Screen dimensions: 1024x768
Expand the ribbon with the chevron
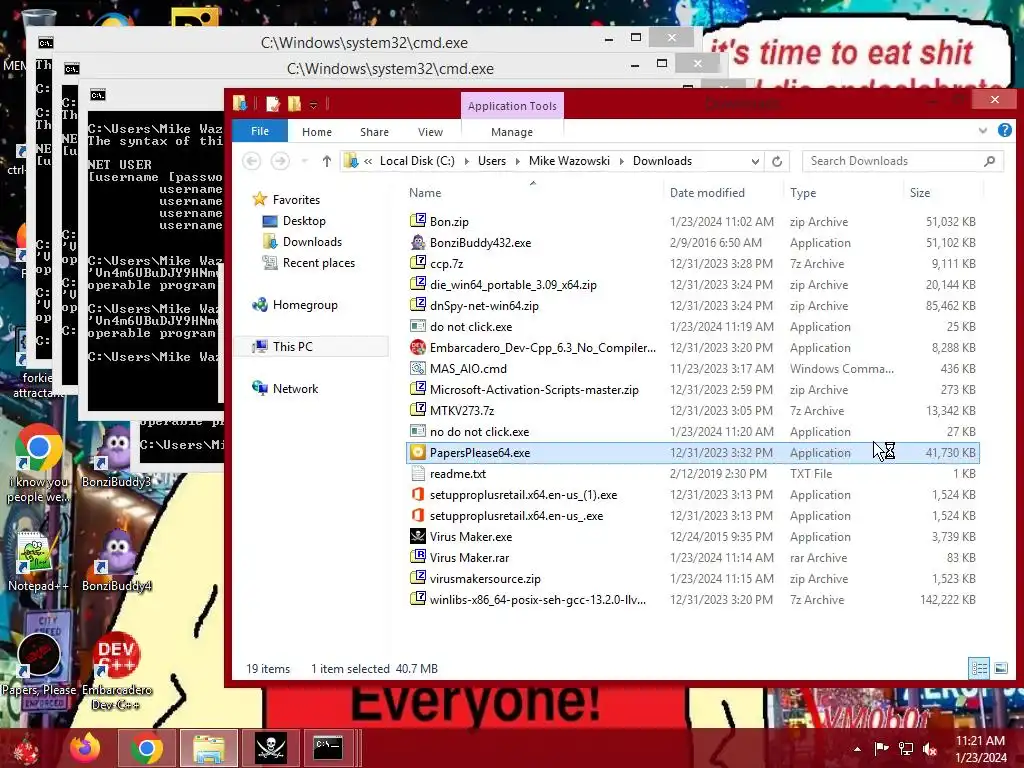[983, 131]
